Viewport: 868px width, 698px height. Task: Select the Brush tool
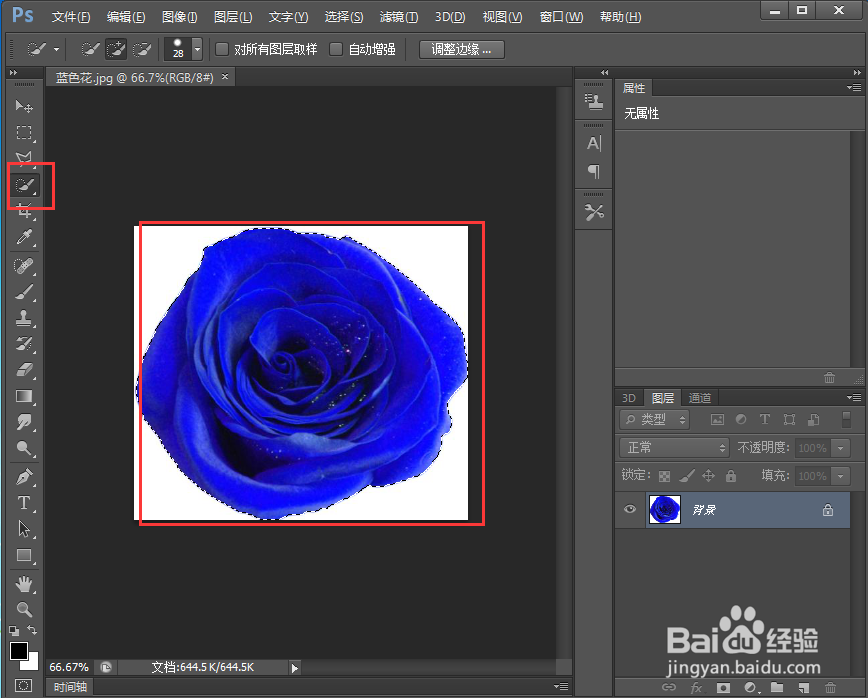click(24, 292)
